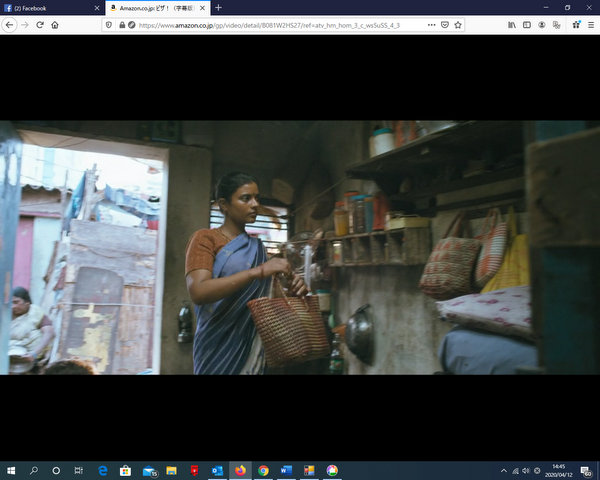This screenshot has width=600, height=480.
Task: Open red bookmark app on taskbar
Action: coord(194,470)
